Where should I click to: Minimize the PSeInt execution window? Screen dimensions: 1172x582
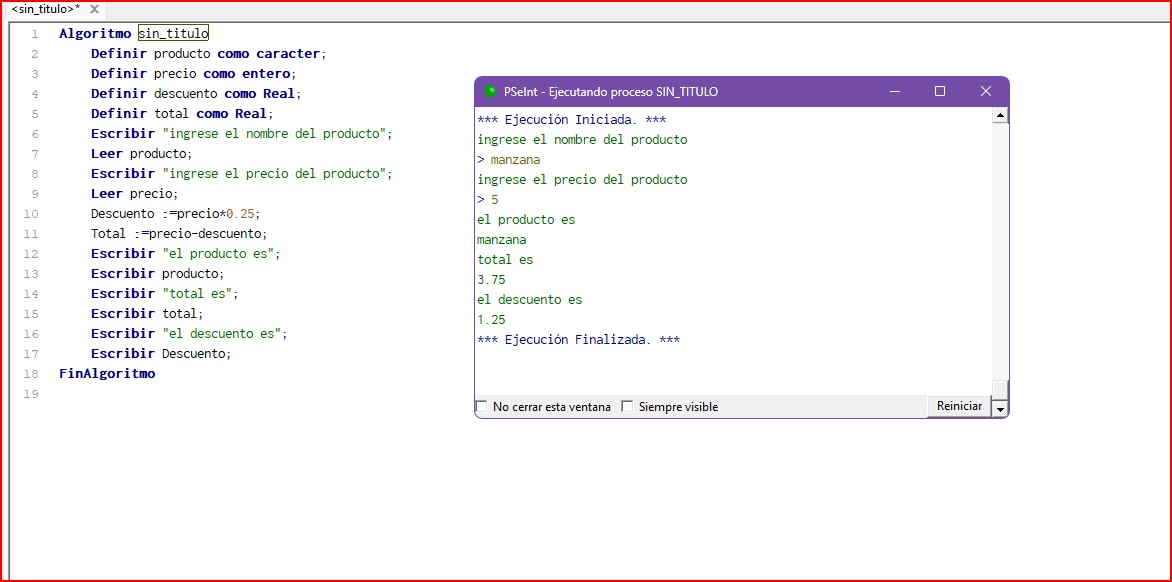(x=893, y=92)
